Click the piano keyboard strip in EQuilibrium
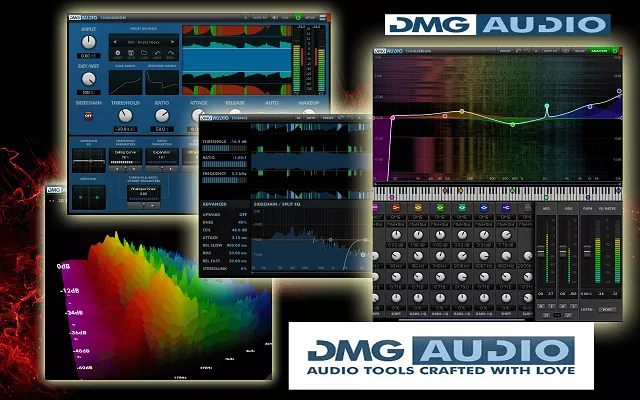The width and height of the screenshot is (640, 400). (x=497, y=193)
